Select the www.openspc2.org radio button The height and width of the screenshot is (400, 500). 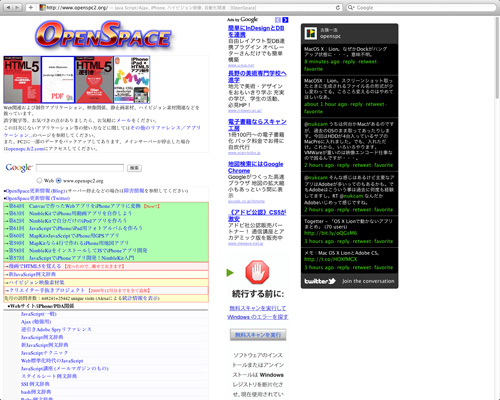coord(59,180)
